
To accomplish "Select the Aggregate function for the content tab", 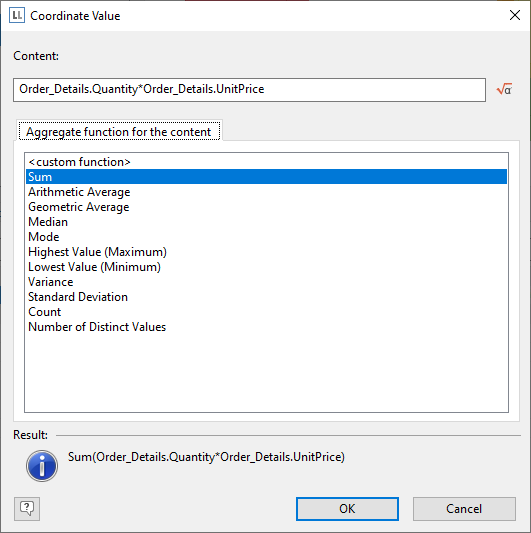I will [119, 131].
